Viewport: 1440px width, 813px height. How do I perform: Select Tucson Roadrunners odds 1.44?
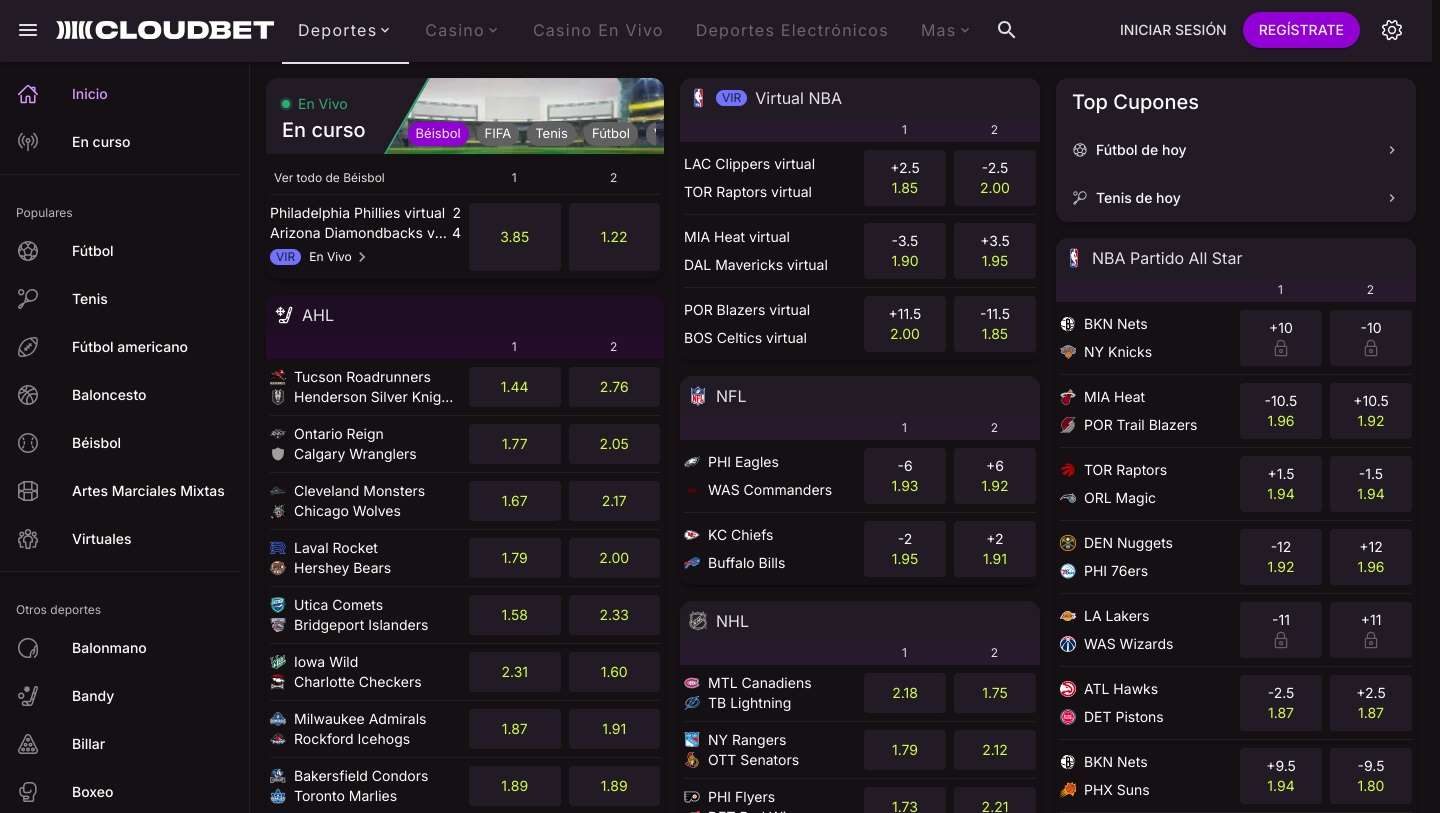click(514, 387)
